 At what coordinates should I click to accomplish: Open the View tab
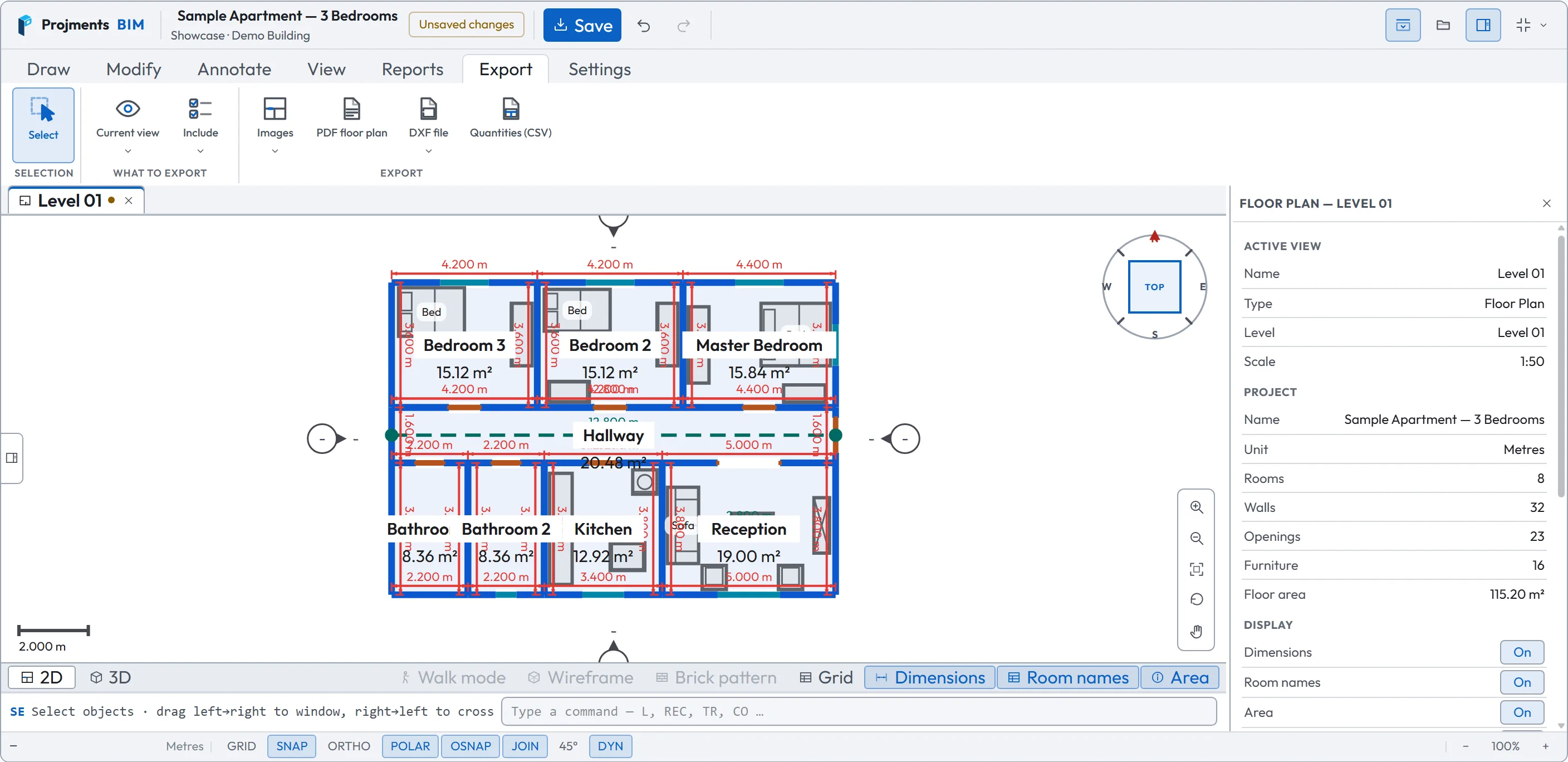click(x=326, y=70)
